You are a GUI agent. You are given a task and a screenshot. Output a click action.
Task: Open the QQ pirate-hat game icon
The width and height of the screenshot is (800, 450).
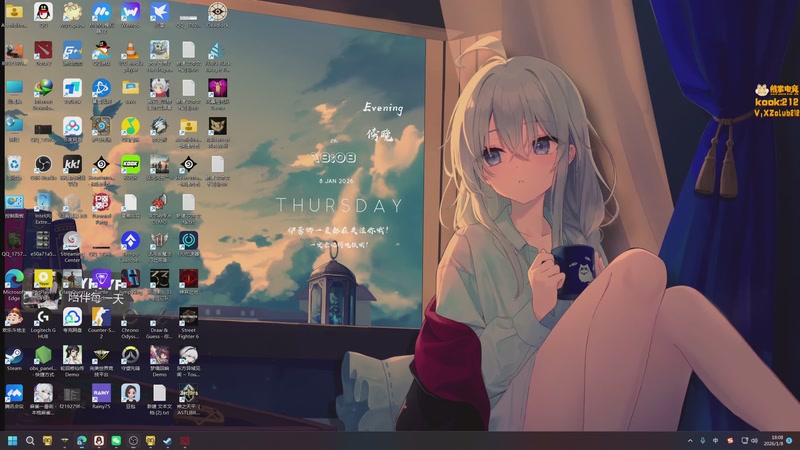[102, 50]
